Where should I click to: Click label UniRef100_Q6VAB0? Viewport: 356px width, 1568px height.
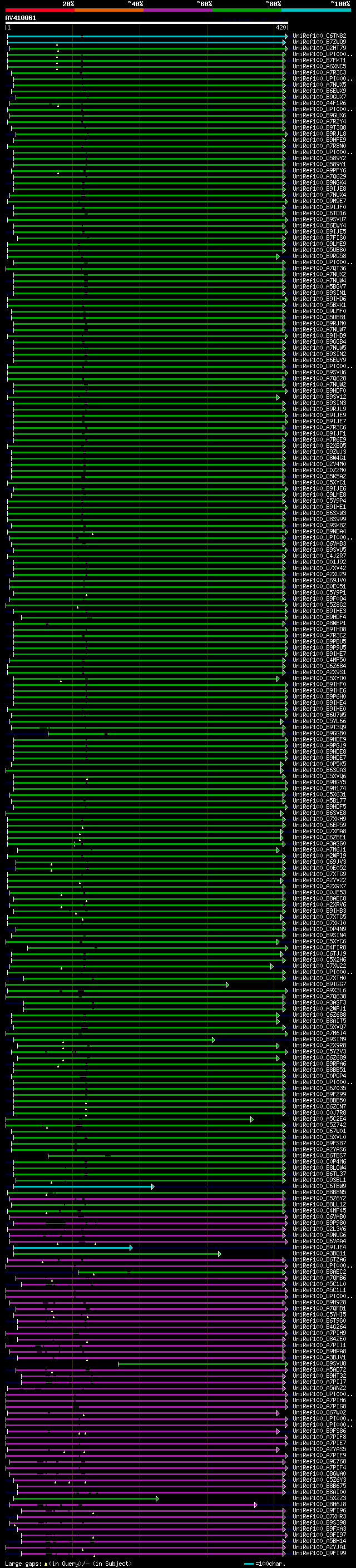(319, 1217)
